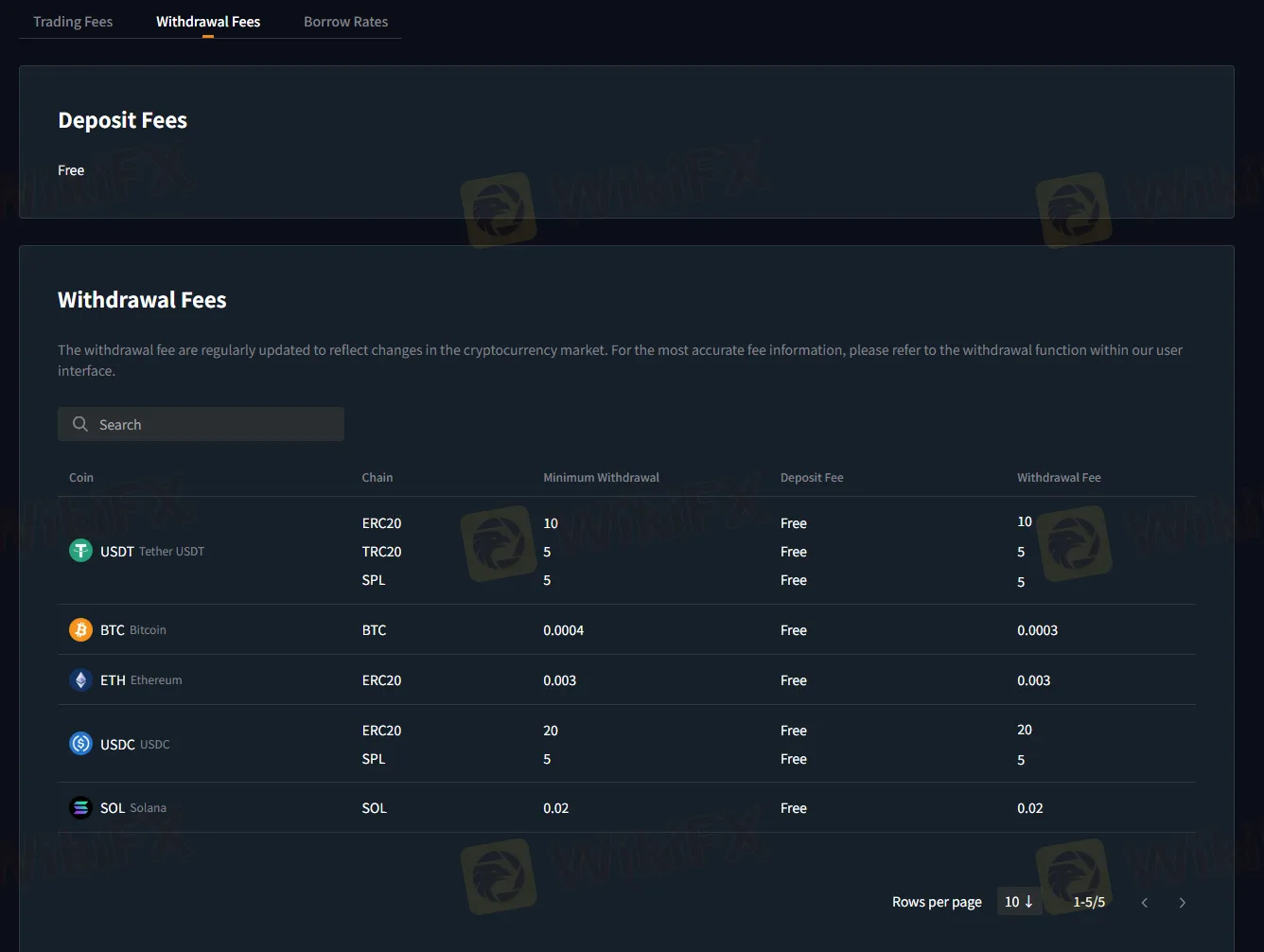1264x952 pixels.
Task: Click ERC20 chain in ETH row
Action: click(x=381, y=679)
